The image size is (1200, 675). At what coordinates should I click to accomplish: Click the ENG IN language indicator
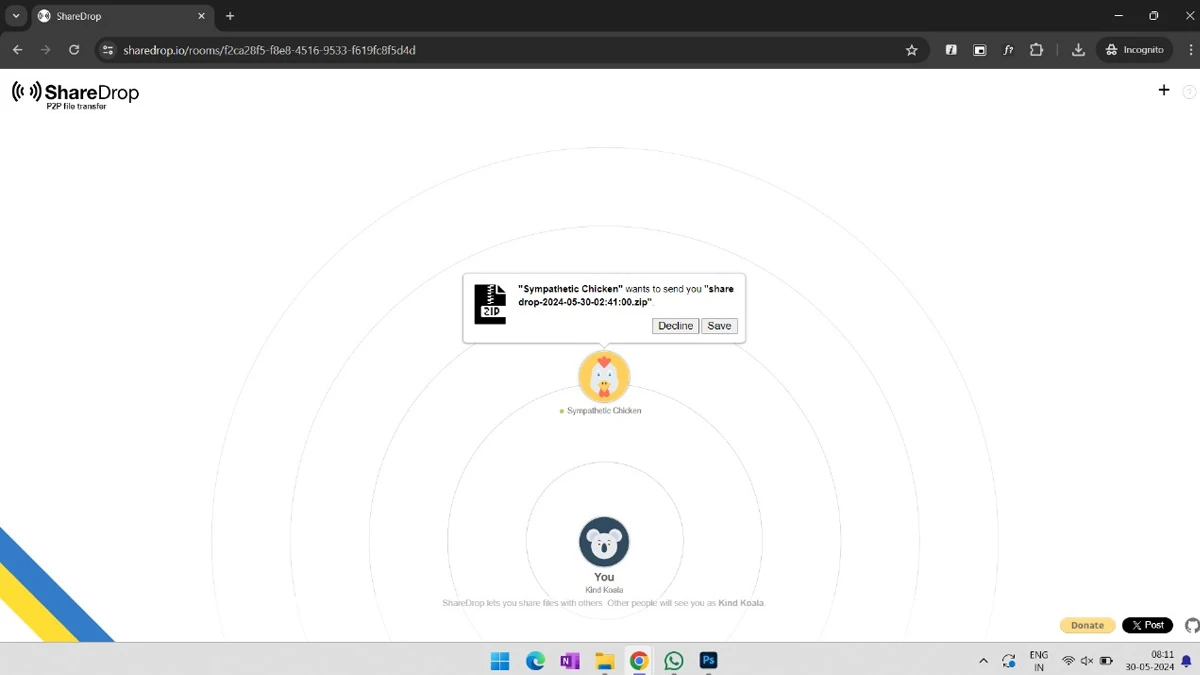[1039, 661]
